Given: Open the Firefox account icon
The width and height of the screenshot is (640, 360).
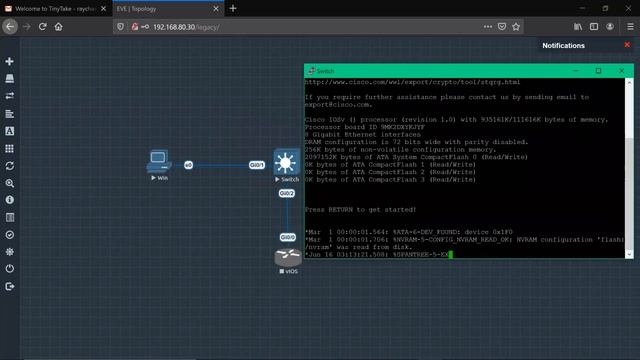Looking at the screenshot, I should pos(610,27).
